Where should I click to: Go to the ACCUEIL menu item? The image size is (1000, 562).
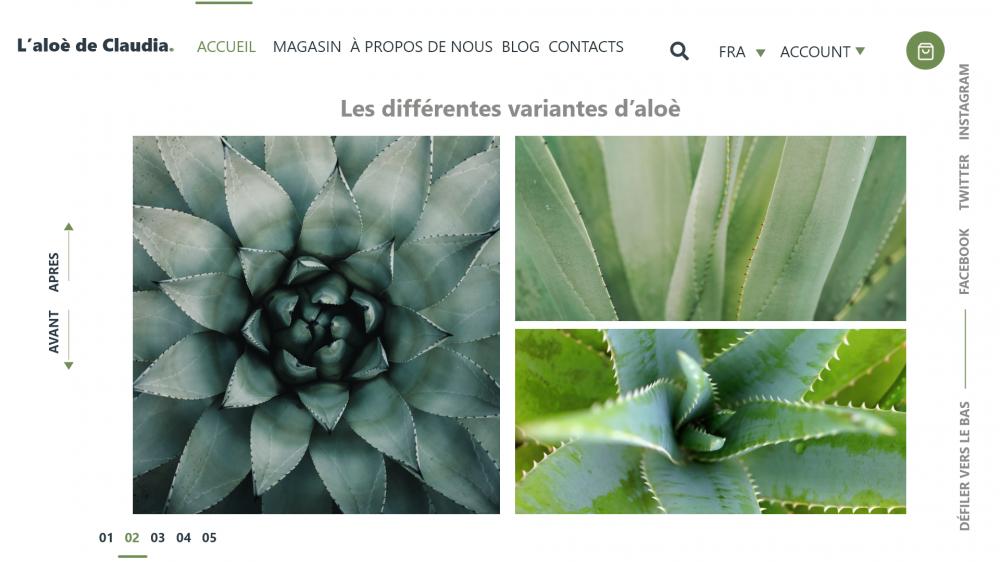coord(226,47)
